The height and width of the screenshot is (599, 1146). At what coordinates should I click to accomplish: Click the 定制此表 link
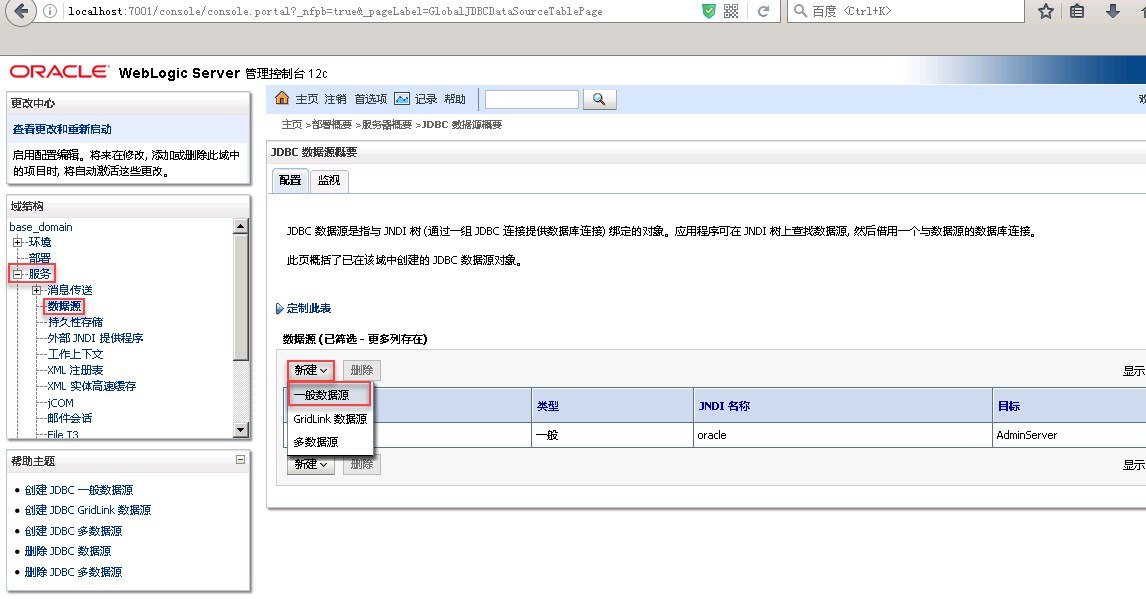coord(308,308)
